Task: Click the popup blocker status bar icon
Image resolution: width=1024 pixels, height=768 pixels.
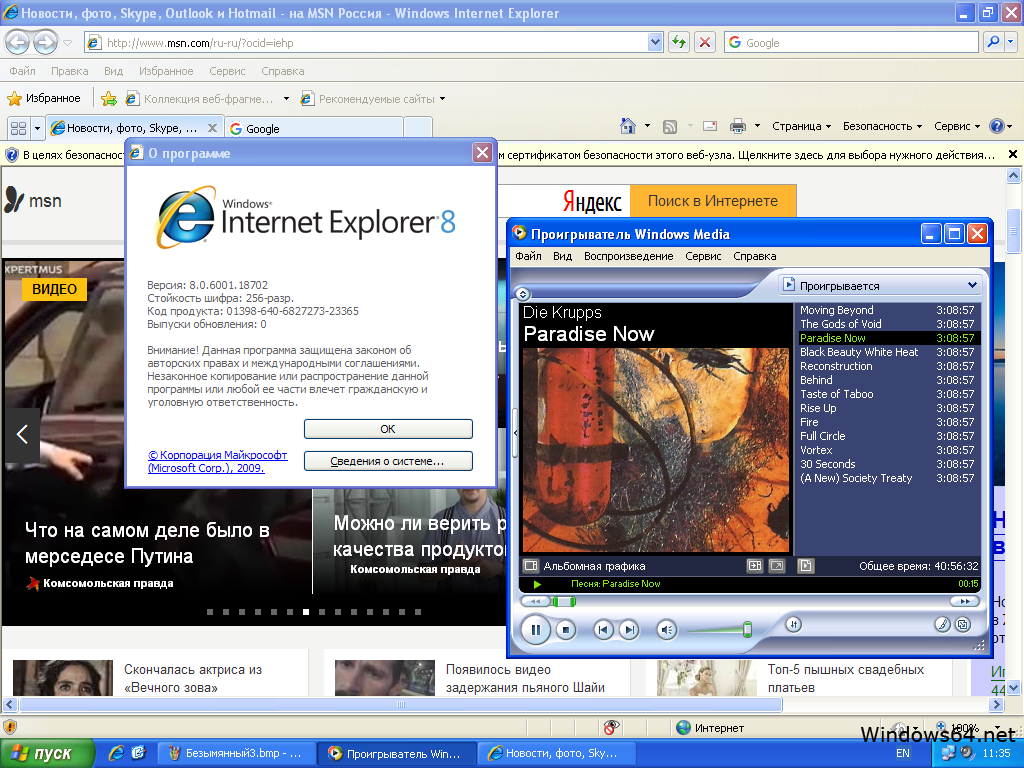Action: tap(611, 727)
